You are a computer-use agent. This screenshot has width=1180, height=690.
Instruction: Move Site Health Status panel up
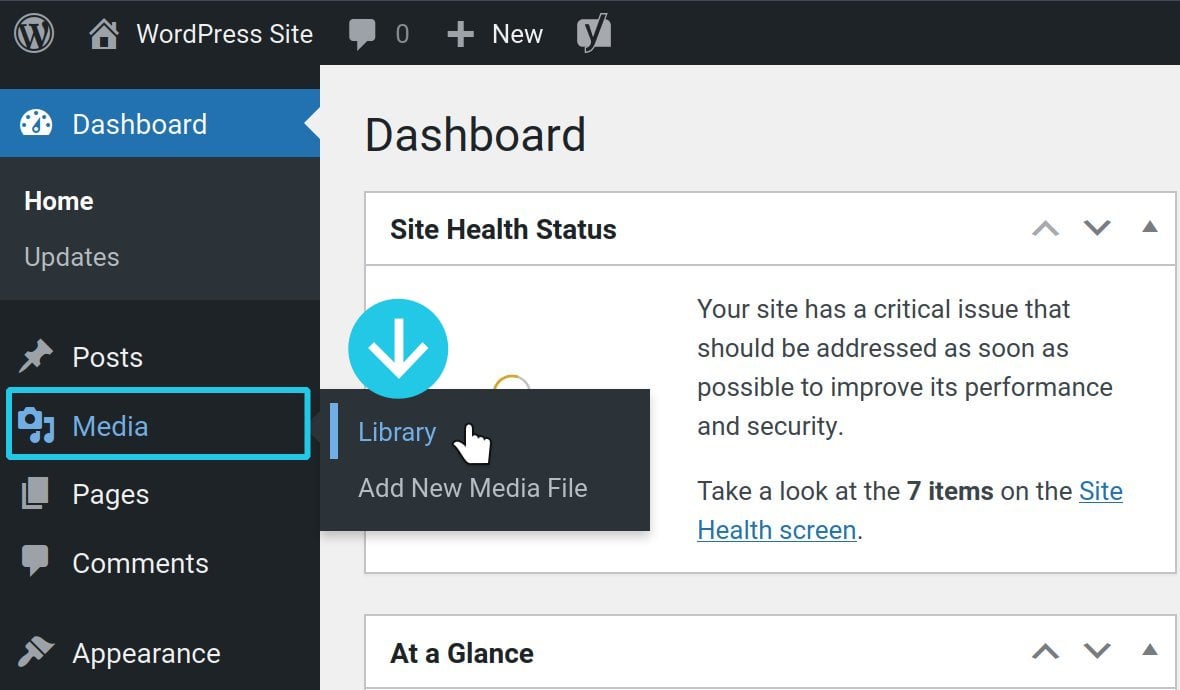[1045, 229]
